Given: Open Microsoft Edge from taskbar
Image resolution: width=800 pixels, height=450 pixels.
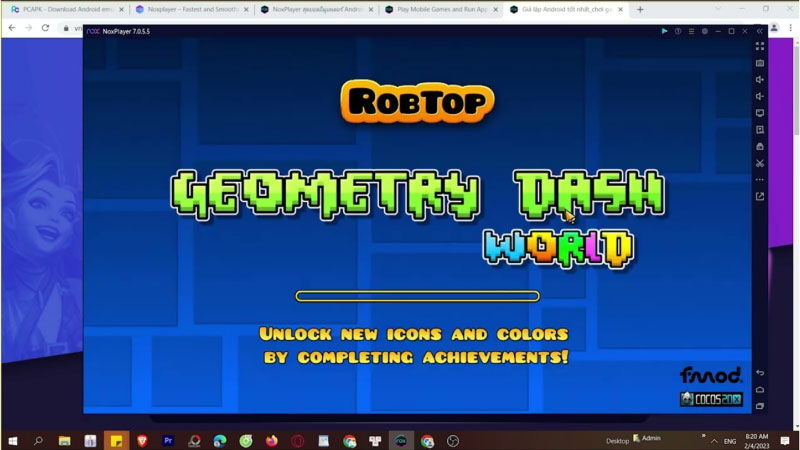Looking at the screenshot, I should click(x=220, y=441).
